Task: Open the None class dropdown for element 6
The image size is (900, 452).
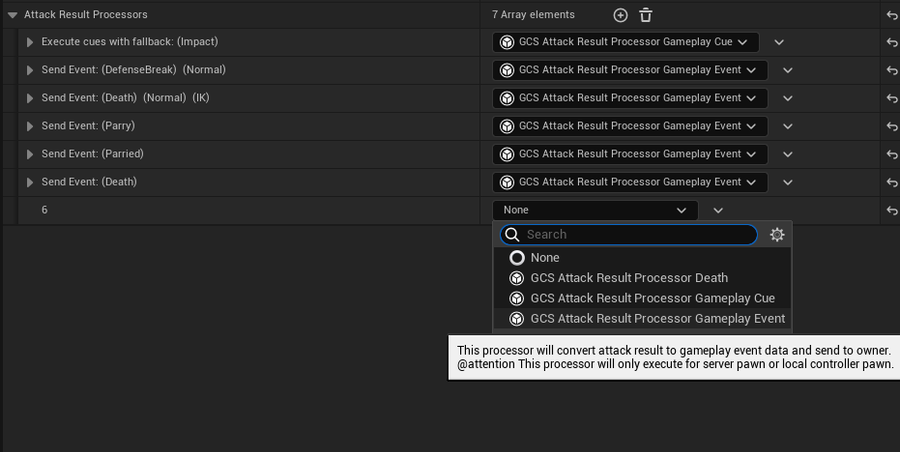Action: (x=595, y=210)
